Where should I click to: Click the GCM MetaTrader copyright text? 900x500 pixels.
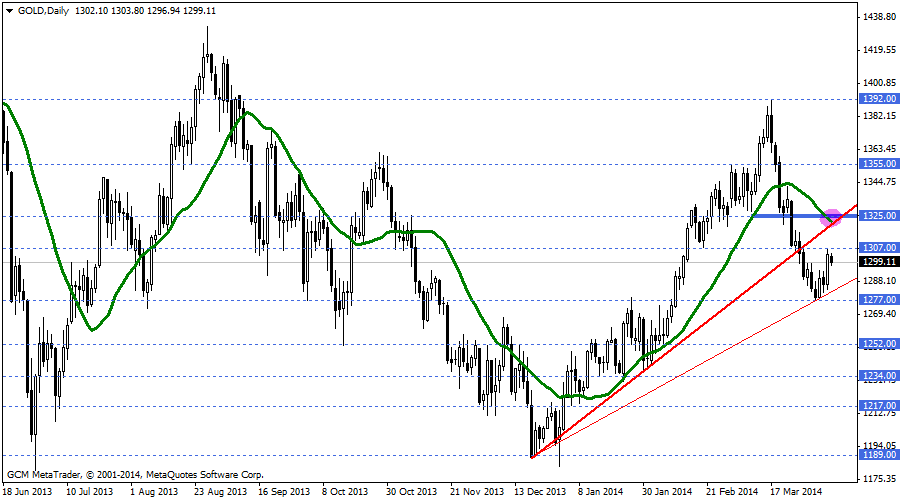coord(135,475)
